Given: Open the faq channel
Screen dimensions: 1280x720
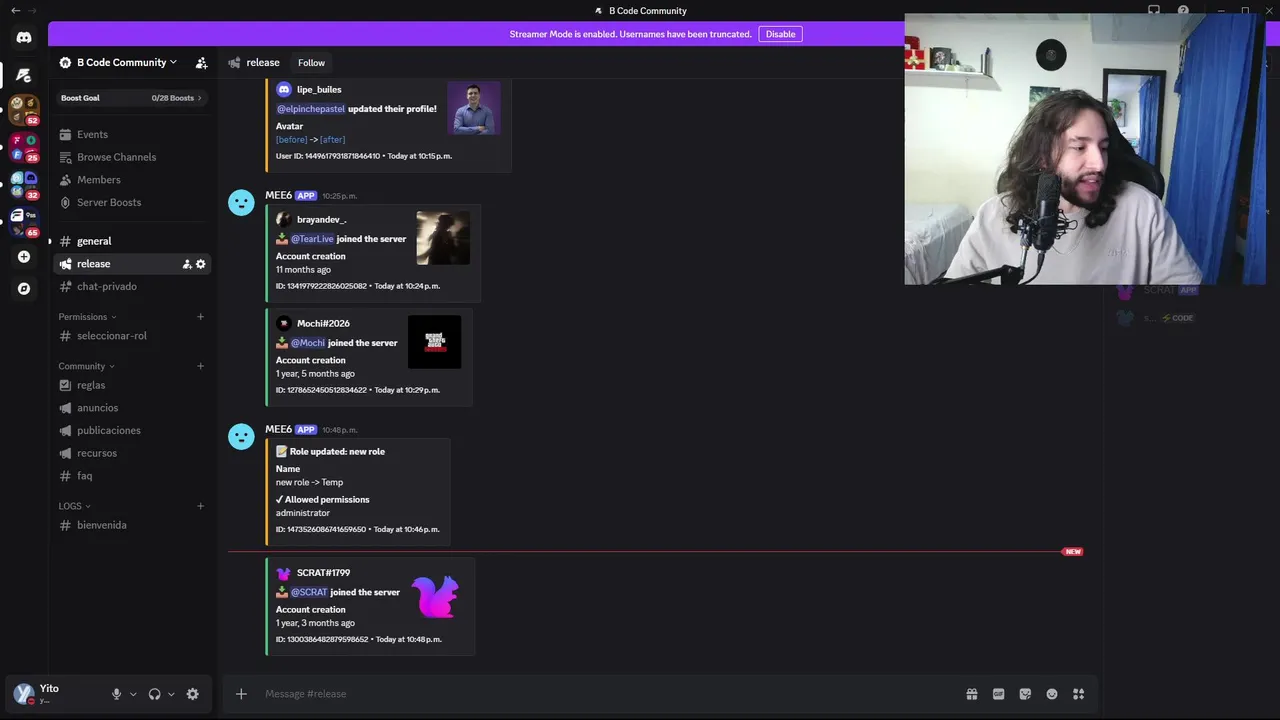Looking at the screenshot, I should tap(132, 476).
